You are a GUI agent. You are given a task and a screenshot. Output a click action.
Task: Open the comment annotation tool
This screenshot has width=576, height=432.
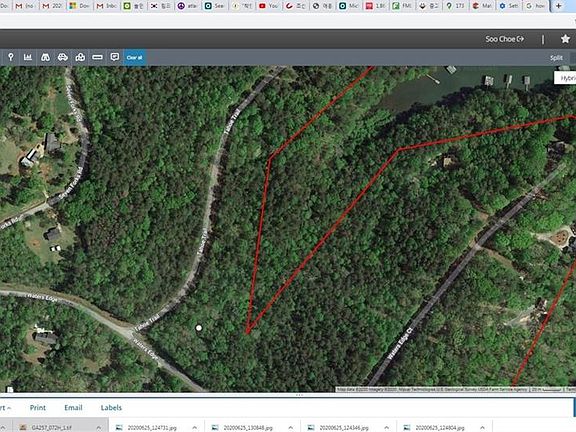point(115,57)
